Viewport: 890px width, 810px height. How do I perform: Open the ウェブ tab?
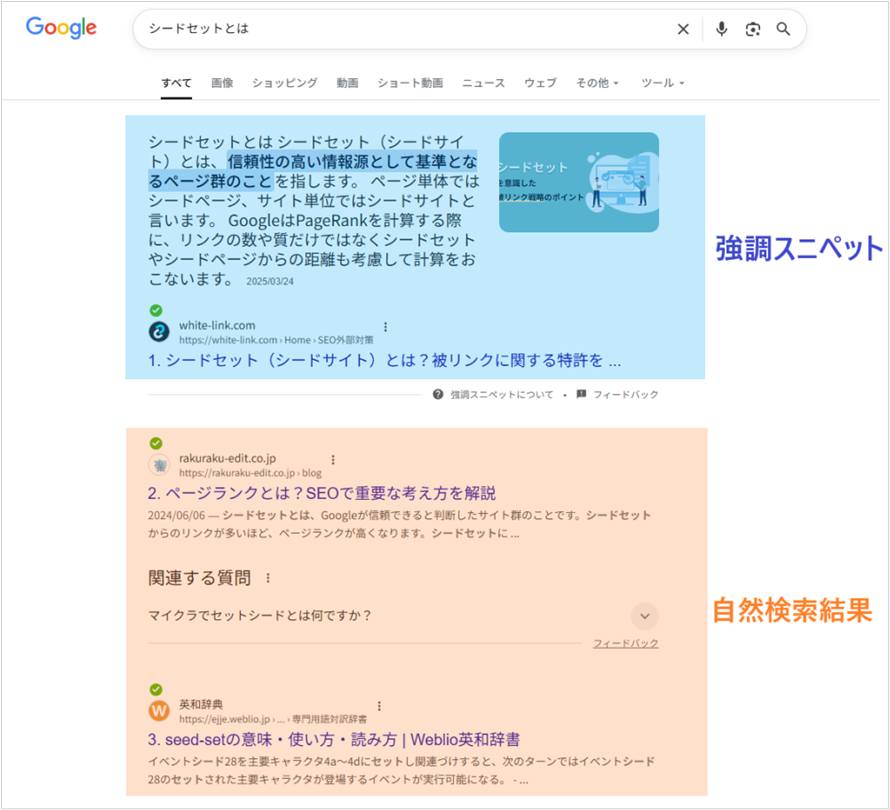(x=540, y=83)
